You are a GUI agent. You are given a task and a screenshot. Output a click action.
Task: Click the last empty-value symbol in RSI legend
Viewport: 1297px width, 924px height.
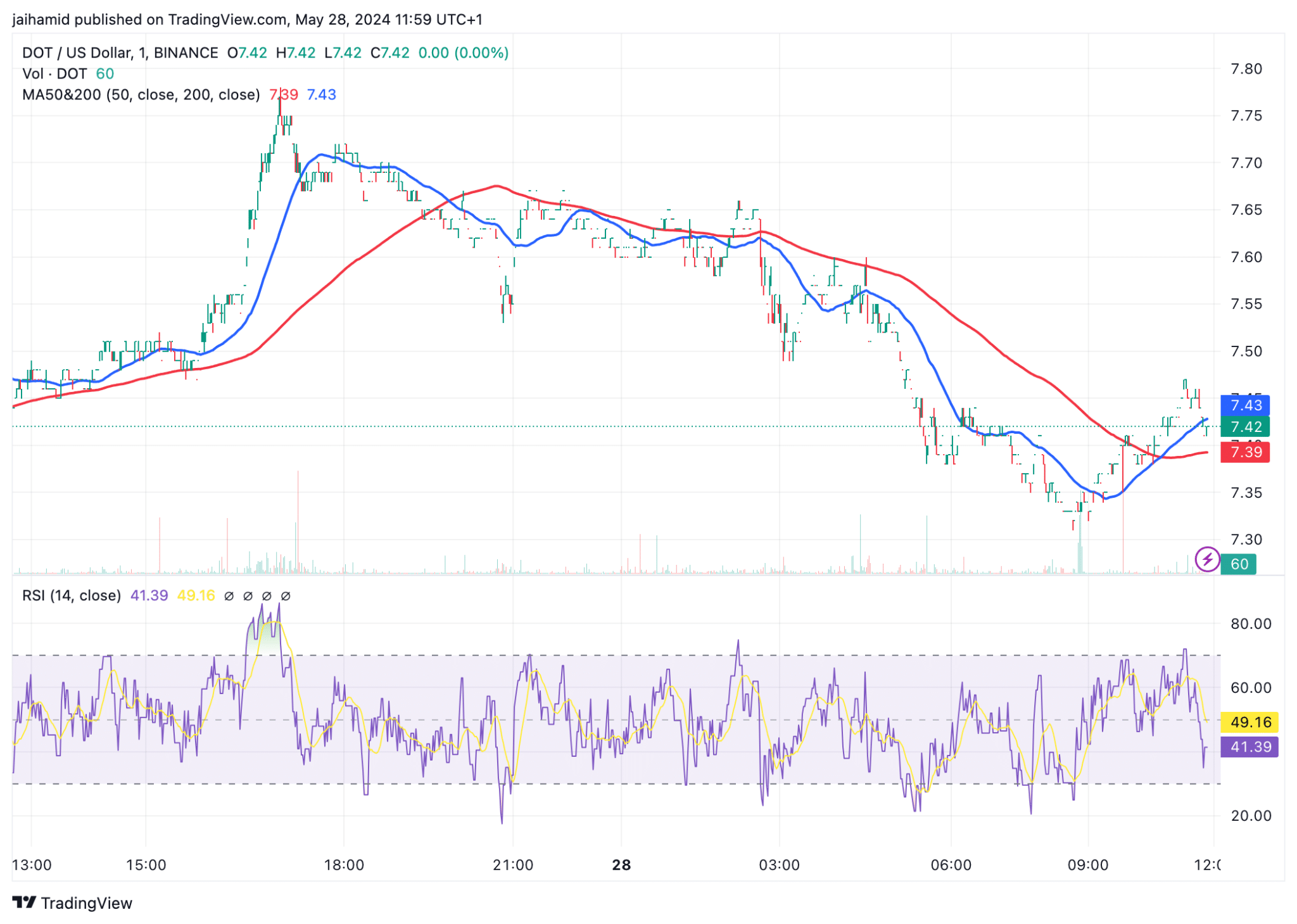pos(286,596)
